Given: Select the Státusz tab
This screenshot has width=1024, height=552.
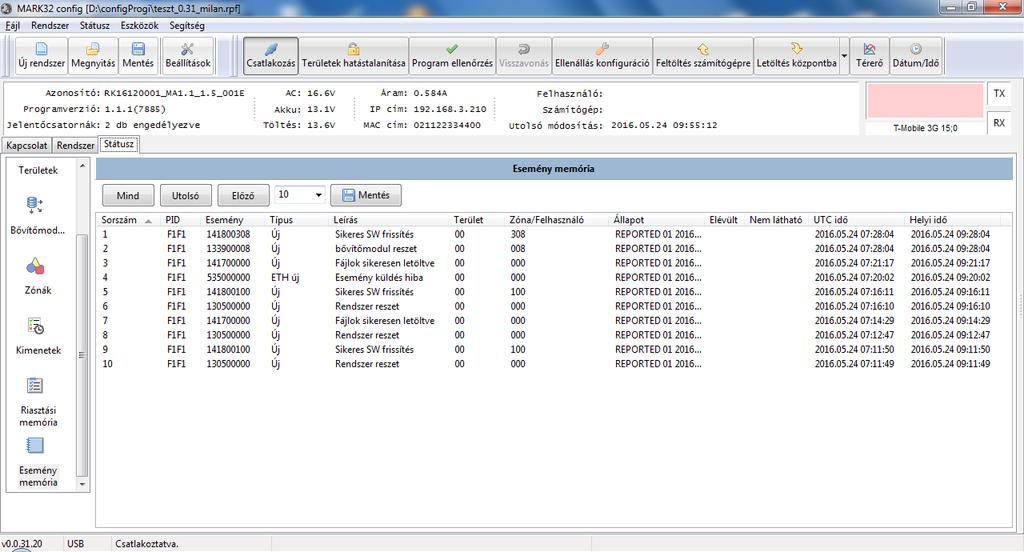Looking at the screenshot, I should tap(118, 144).
